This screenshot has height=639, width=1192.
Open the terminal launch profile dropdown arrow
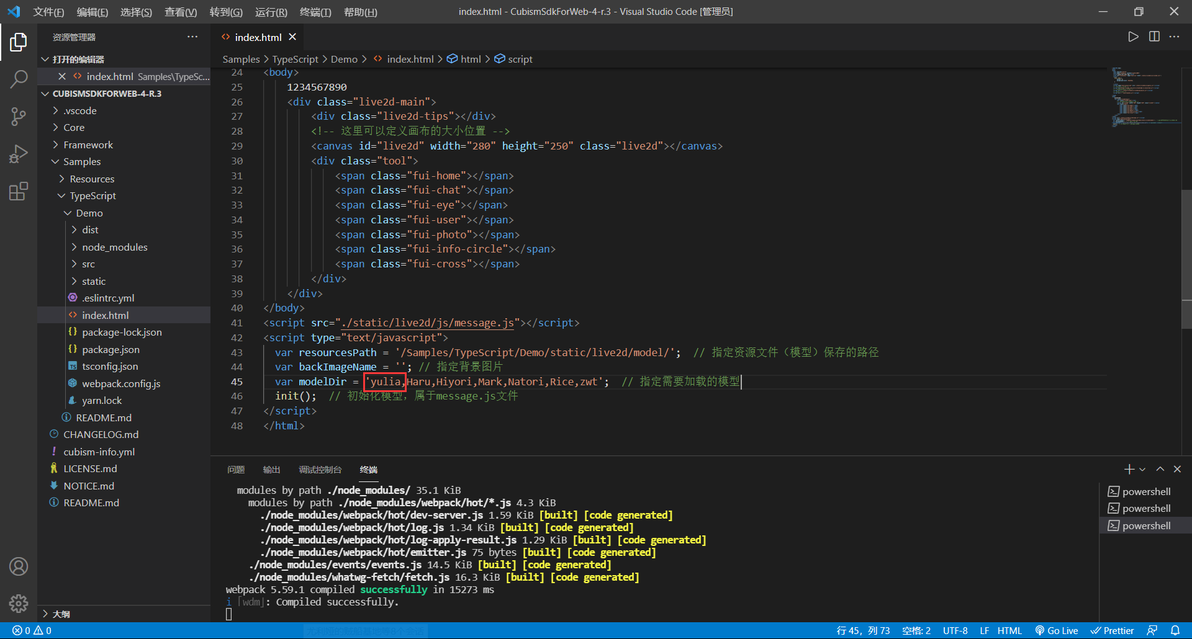pyautogui.click(x=1142, y=470)
